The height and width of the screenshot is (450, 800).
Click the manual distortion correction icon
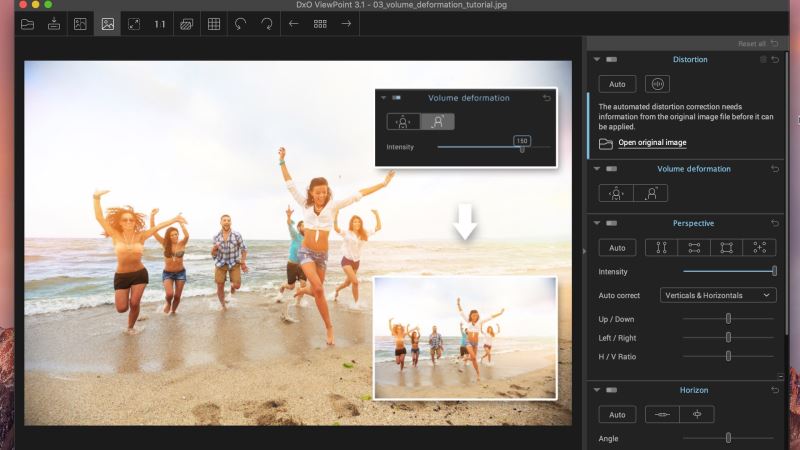coord(657,84)
